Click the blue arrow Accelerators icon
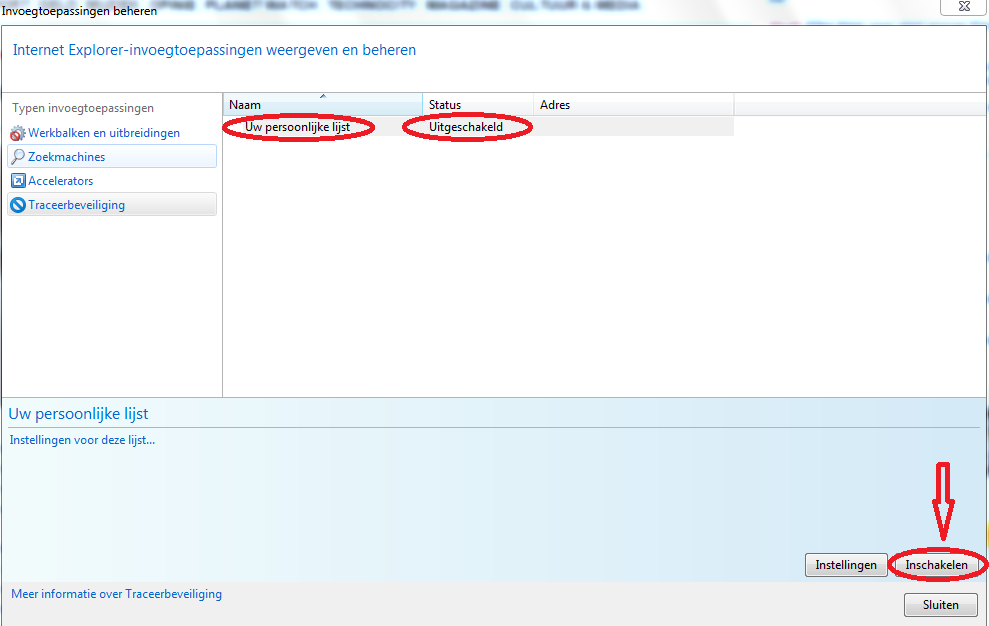The image size is (989, 626). pos(18,181)
